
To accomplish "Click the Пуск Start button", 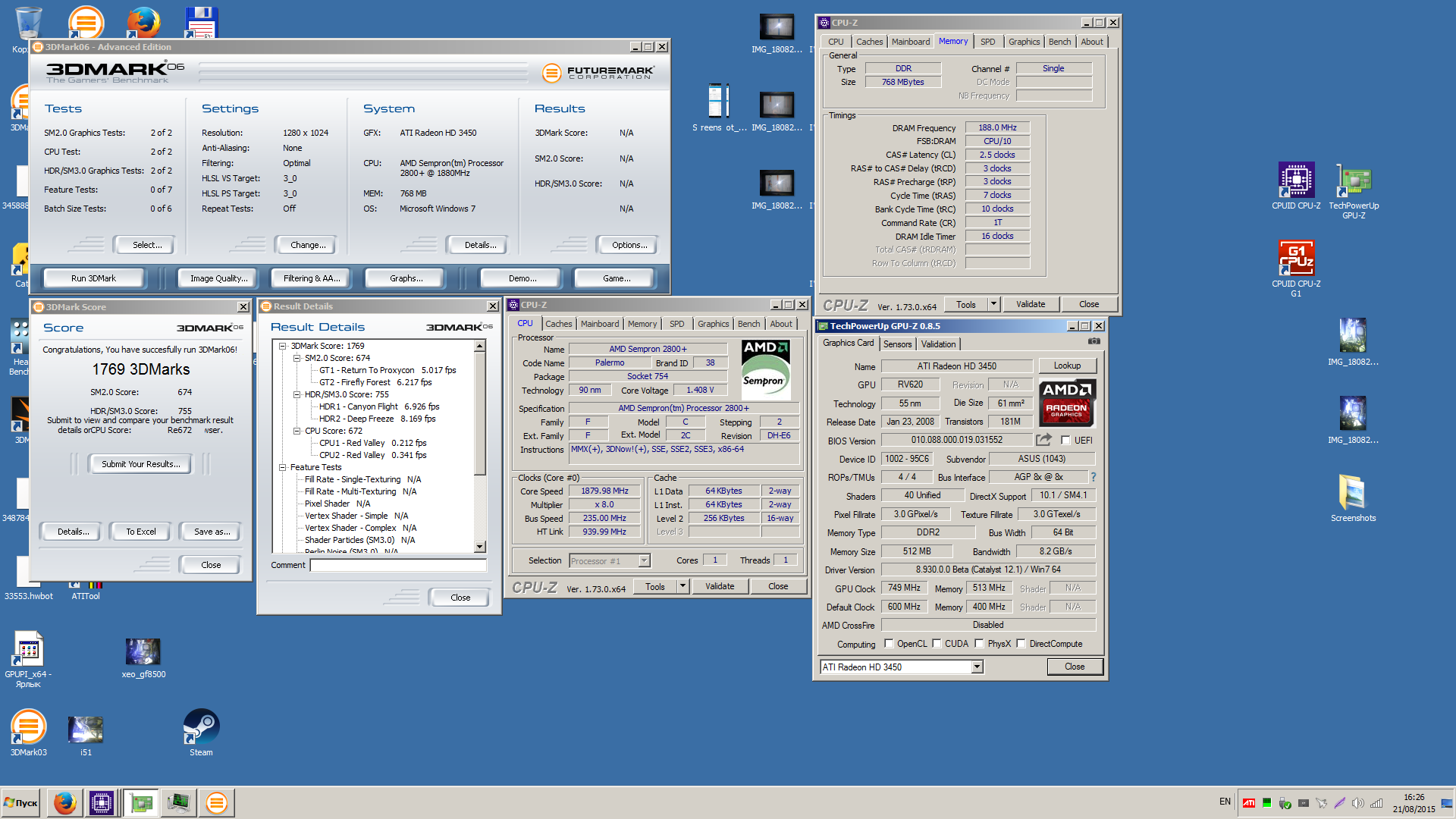I will point(21,802).
